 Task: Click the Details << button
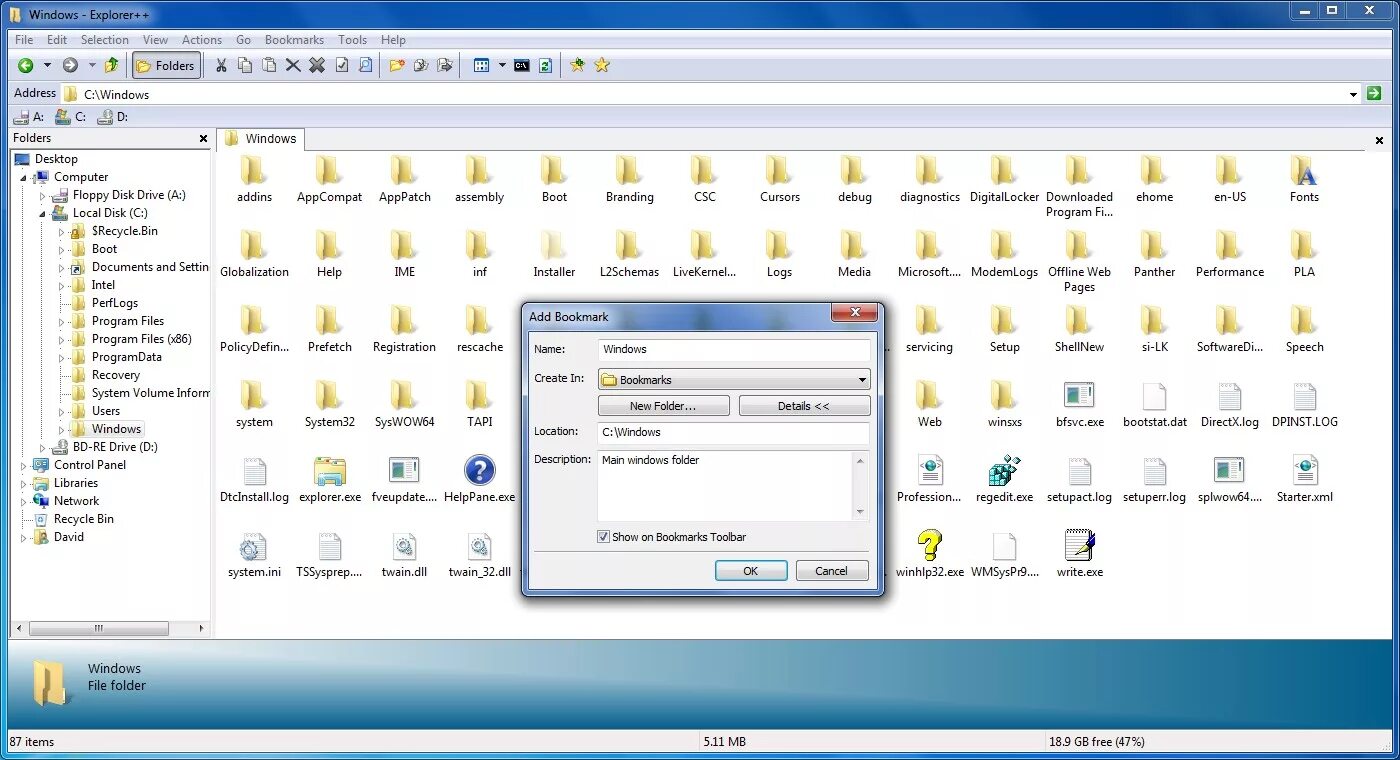click(804, 406)
